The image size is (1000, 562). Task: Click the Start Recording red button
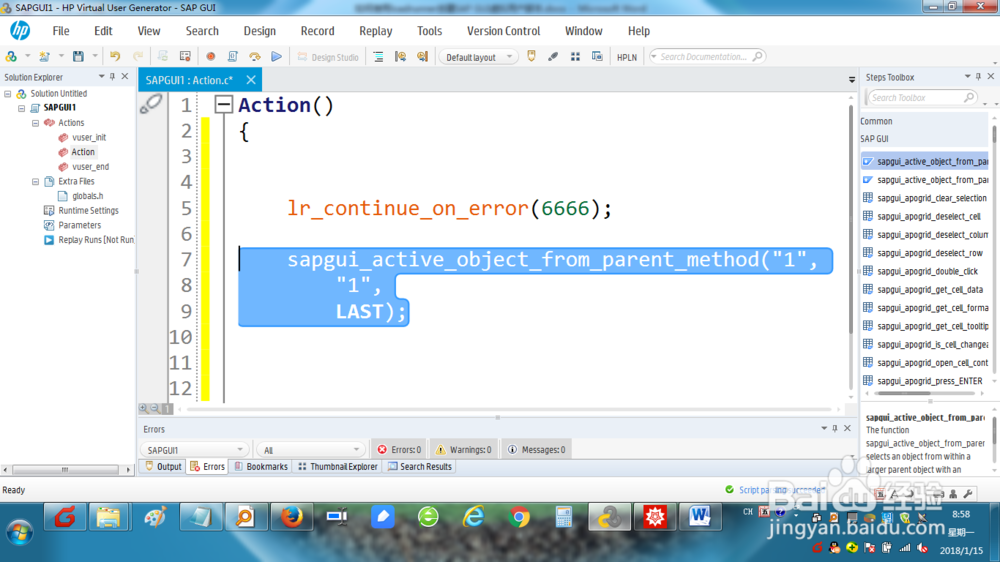tap(210, 57)
